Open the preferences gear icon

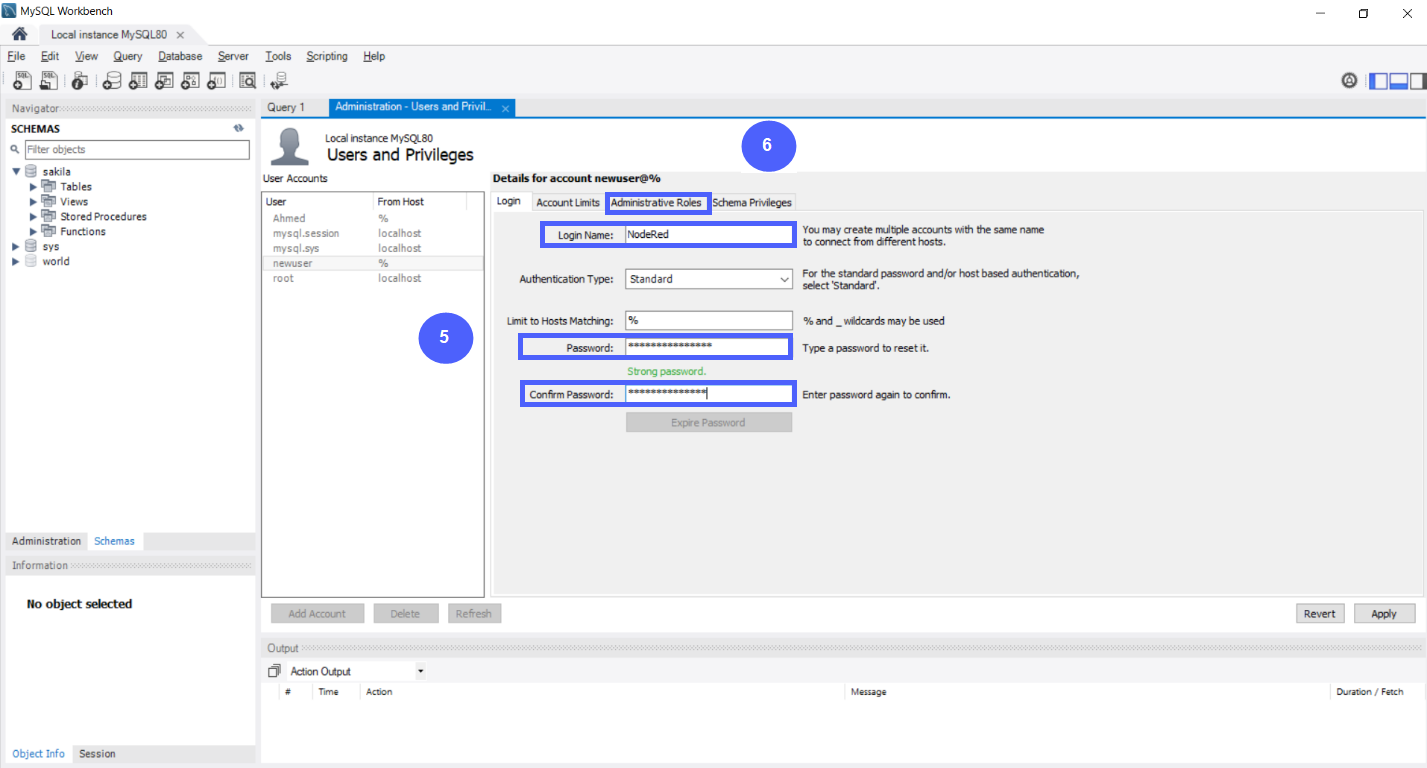coord(1349,81)
